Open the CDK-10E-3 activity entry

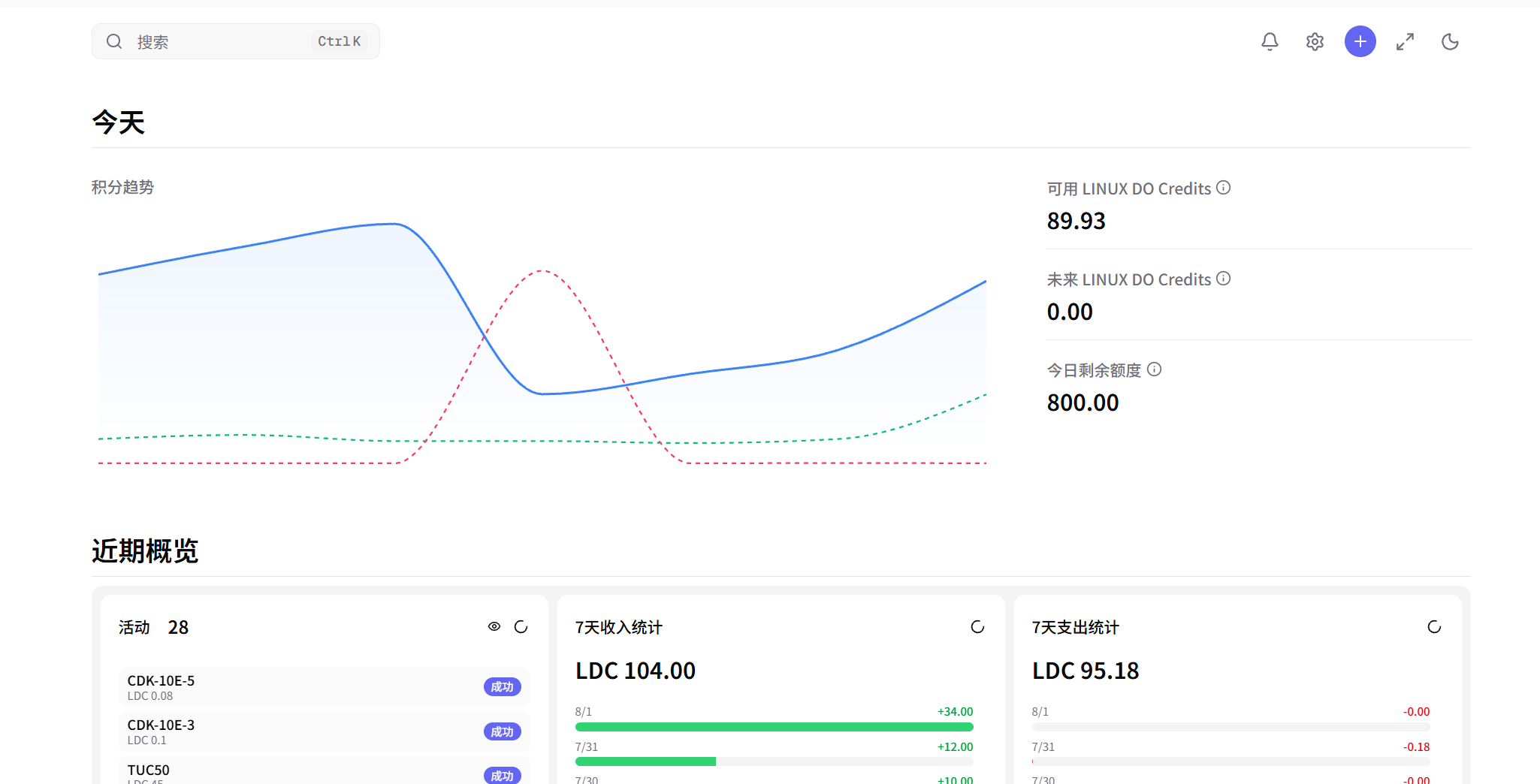tap(325, 731)
